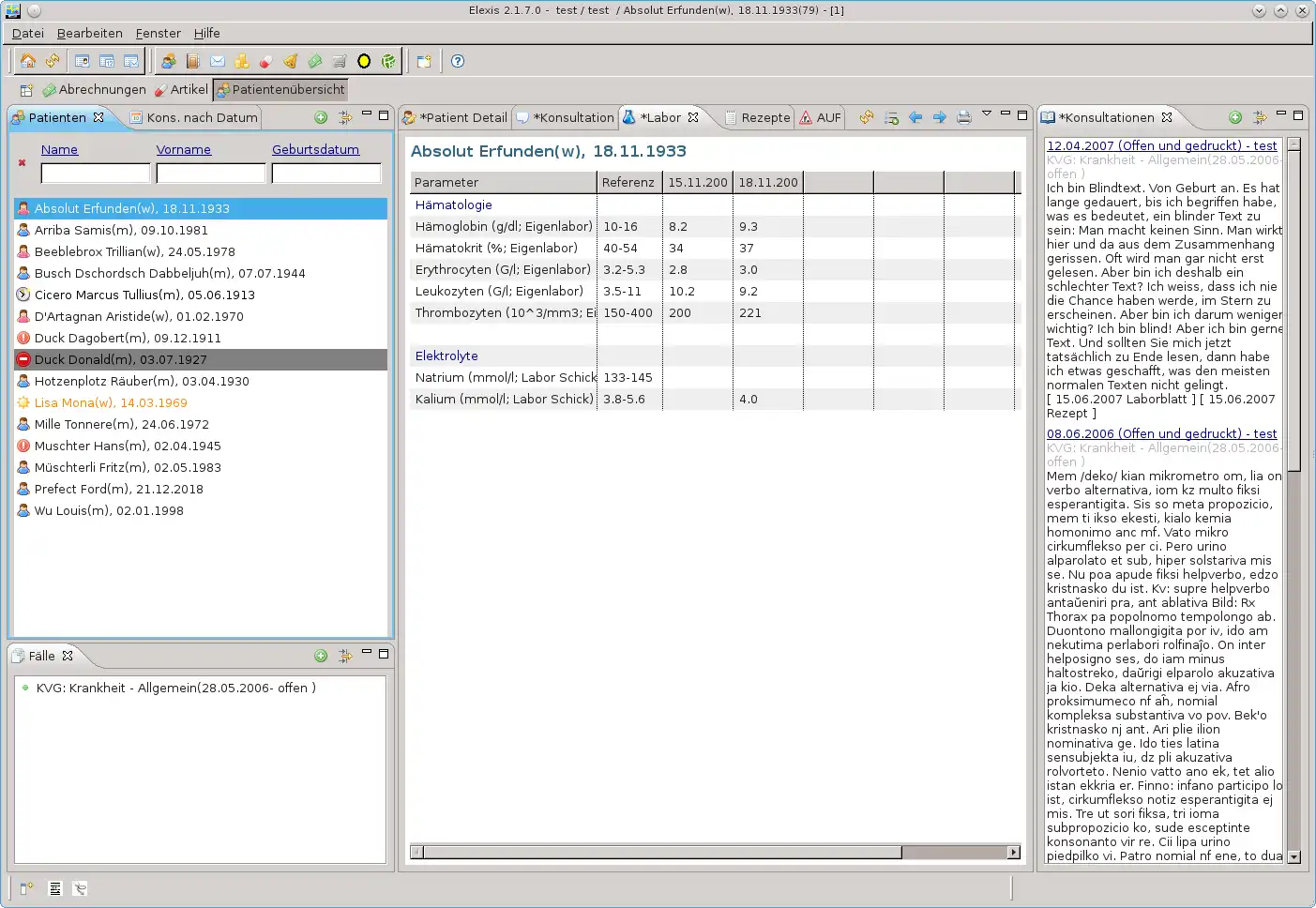Image resolution: width=1316 pixels, height=908 pixels.
Task: Click the yellow circle toolbar icon
Action: click(364, 61)
